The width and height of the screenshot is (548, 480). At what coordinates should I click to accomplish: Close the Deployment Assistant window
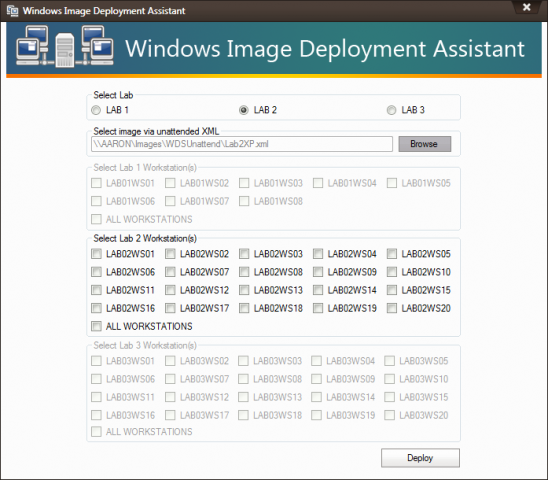[526, 7]
